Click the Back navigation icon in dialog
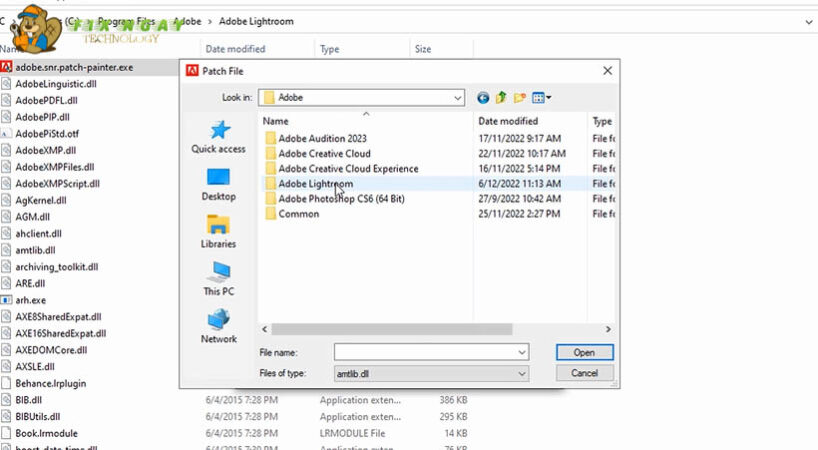The height and width of the screenshot is (450, 818). point(484,98)
